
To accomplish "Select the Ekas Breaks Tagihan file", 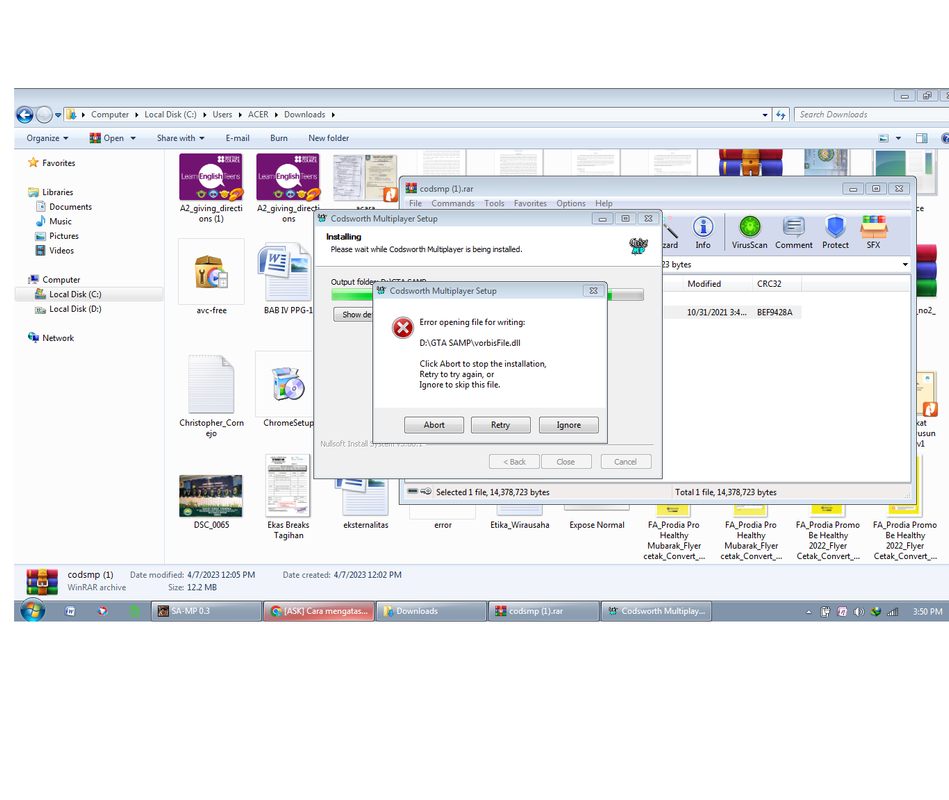I will (288, 497).
